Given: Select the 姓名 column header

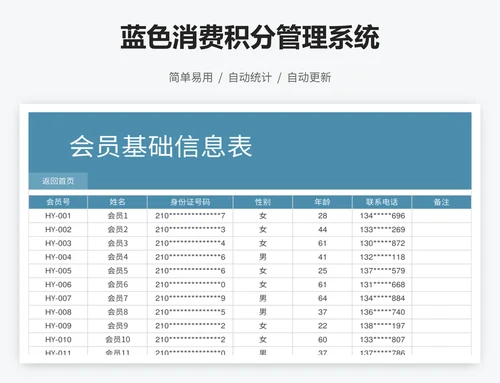Looking at the screenshot, I should coord(117,202).
